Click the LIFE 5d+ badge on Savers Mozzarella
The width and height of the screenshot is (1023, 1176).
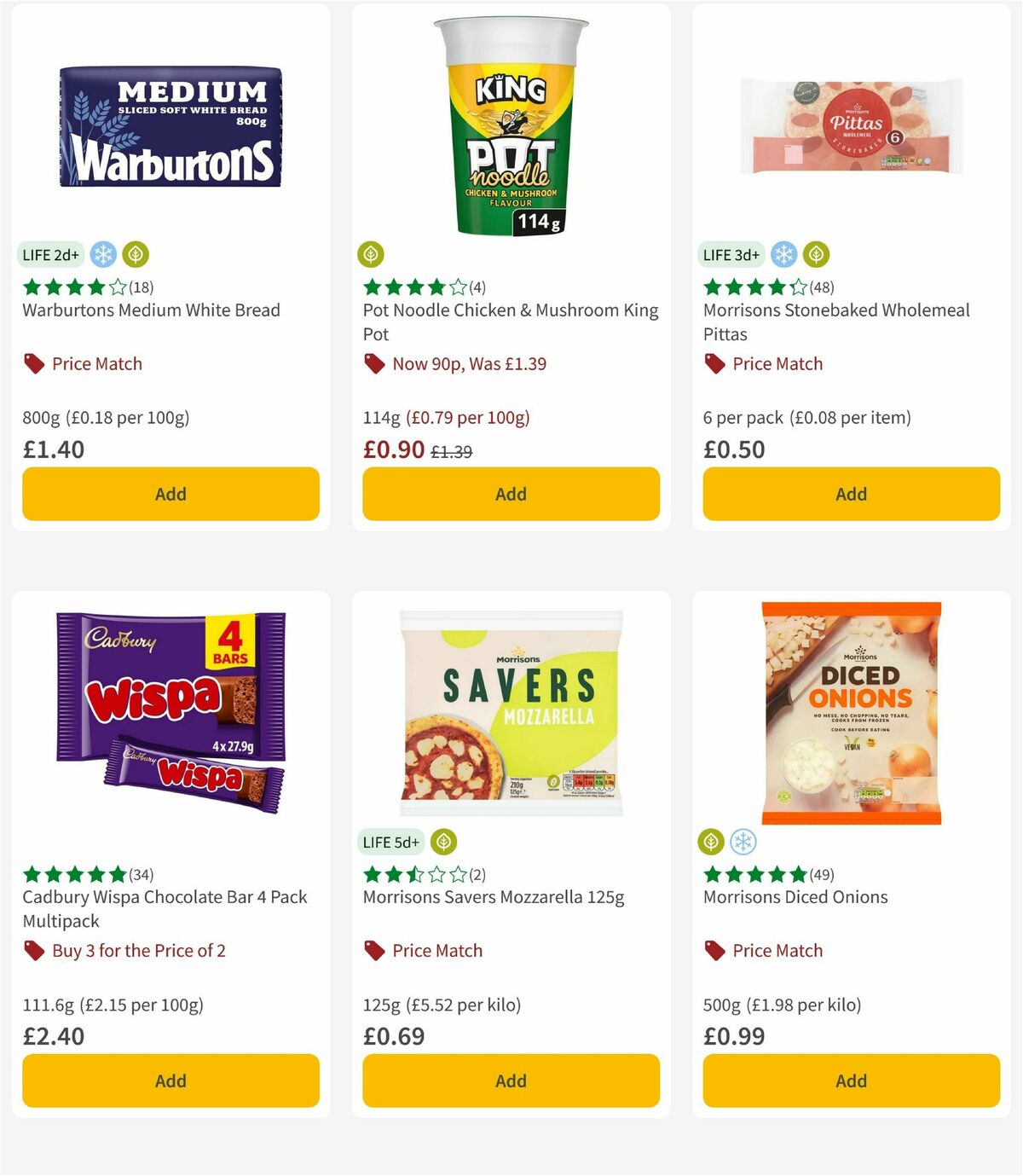pyautogui.click(x=390, y=841)
